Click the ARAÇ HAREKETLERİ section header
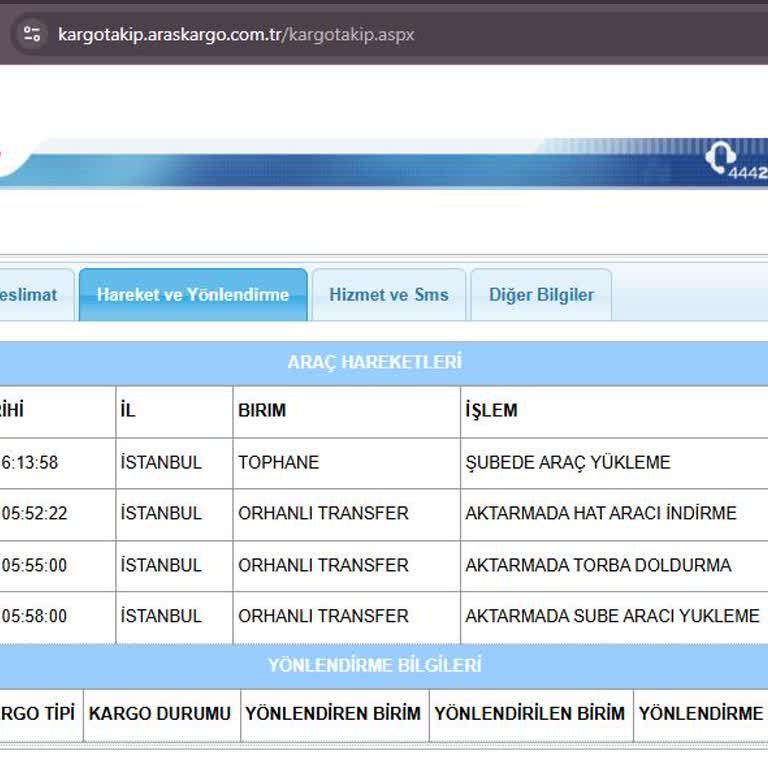Screen dimensions: 768x768 coord(374,362)
